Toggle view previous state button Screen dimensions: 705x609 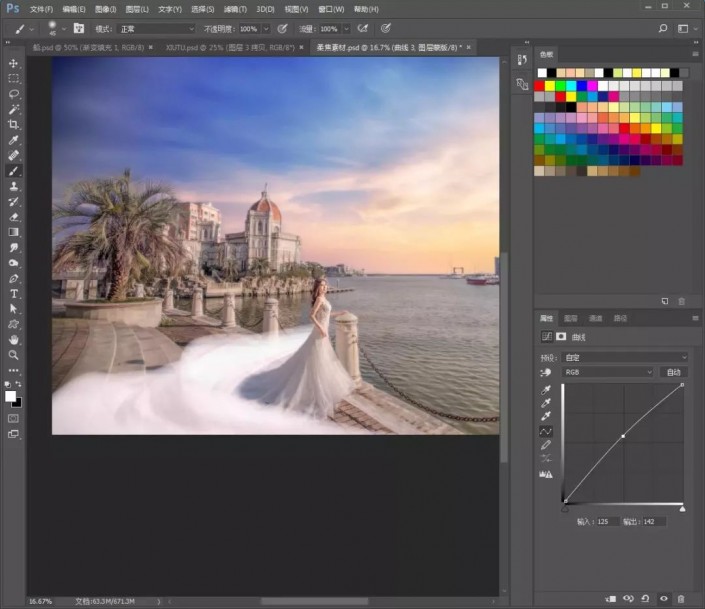[x=628, y=599]
